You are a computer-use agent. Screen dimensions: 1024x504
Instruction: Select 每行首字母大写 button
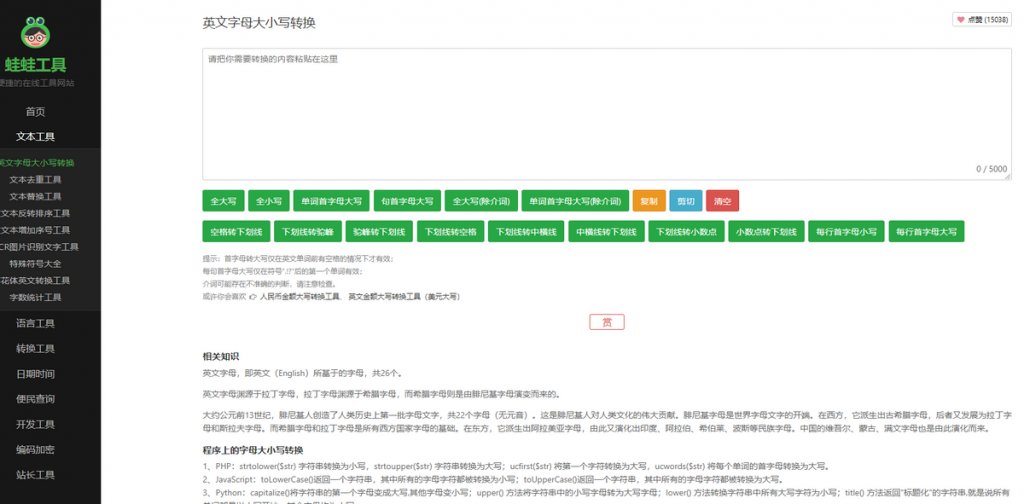click(926, 232)
